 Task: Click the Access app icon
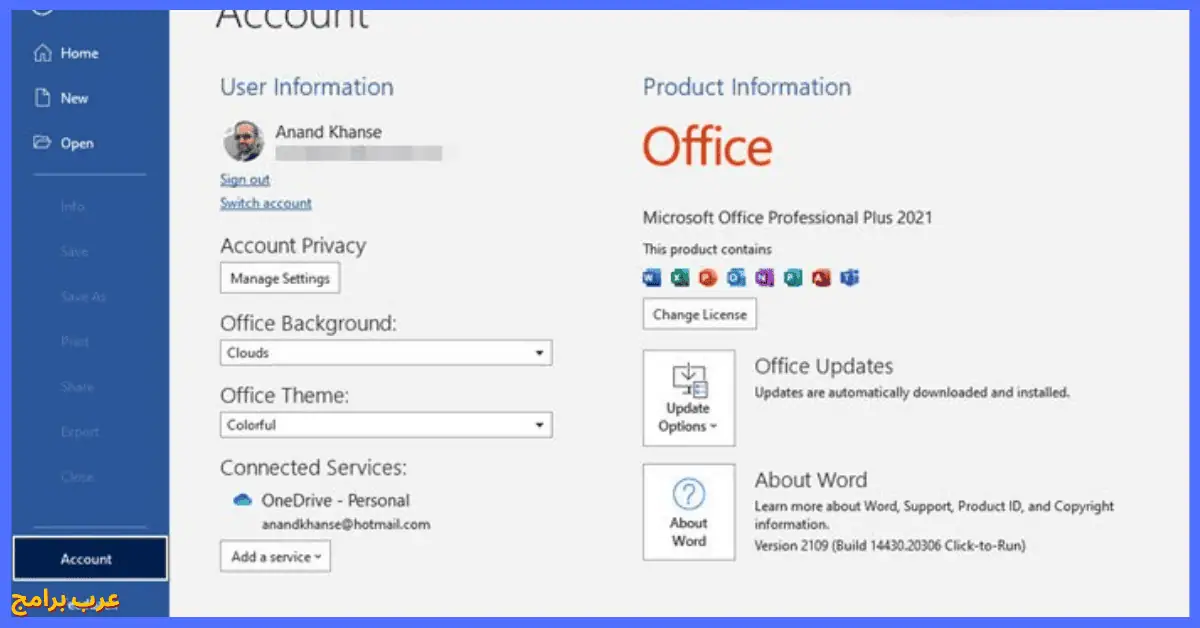pyautogui.click(x=822, y=277)
